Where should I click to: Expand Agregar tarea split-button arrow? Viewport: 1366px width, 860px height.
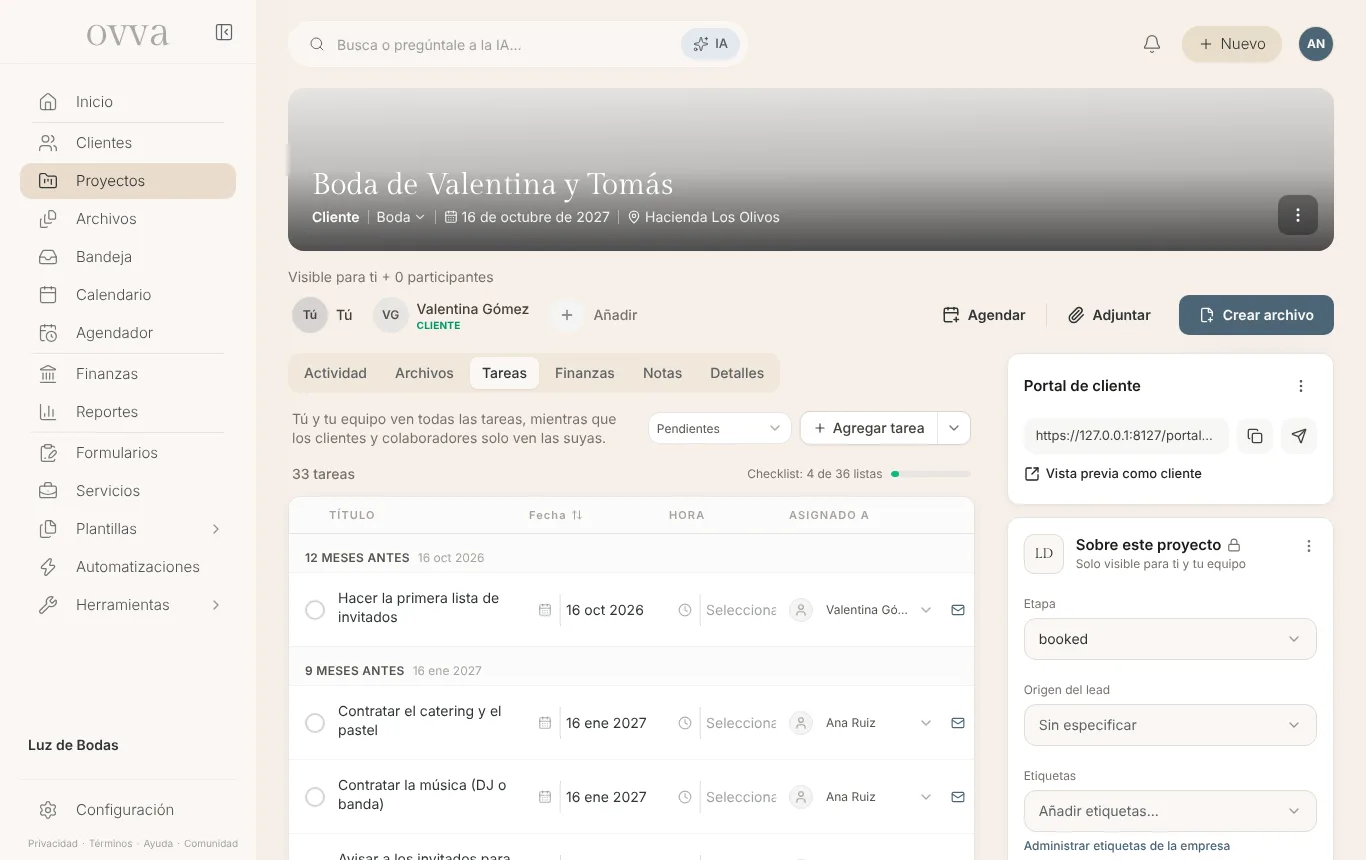[954, 428]
